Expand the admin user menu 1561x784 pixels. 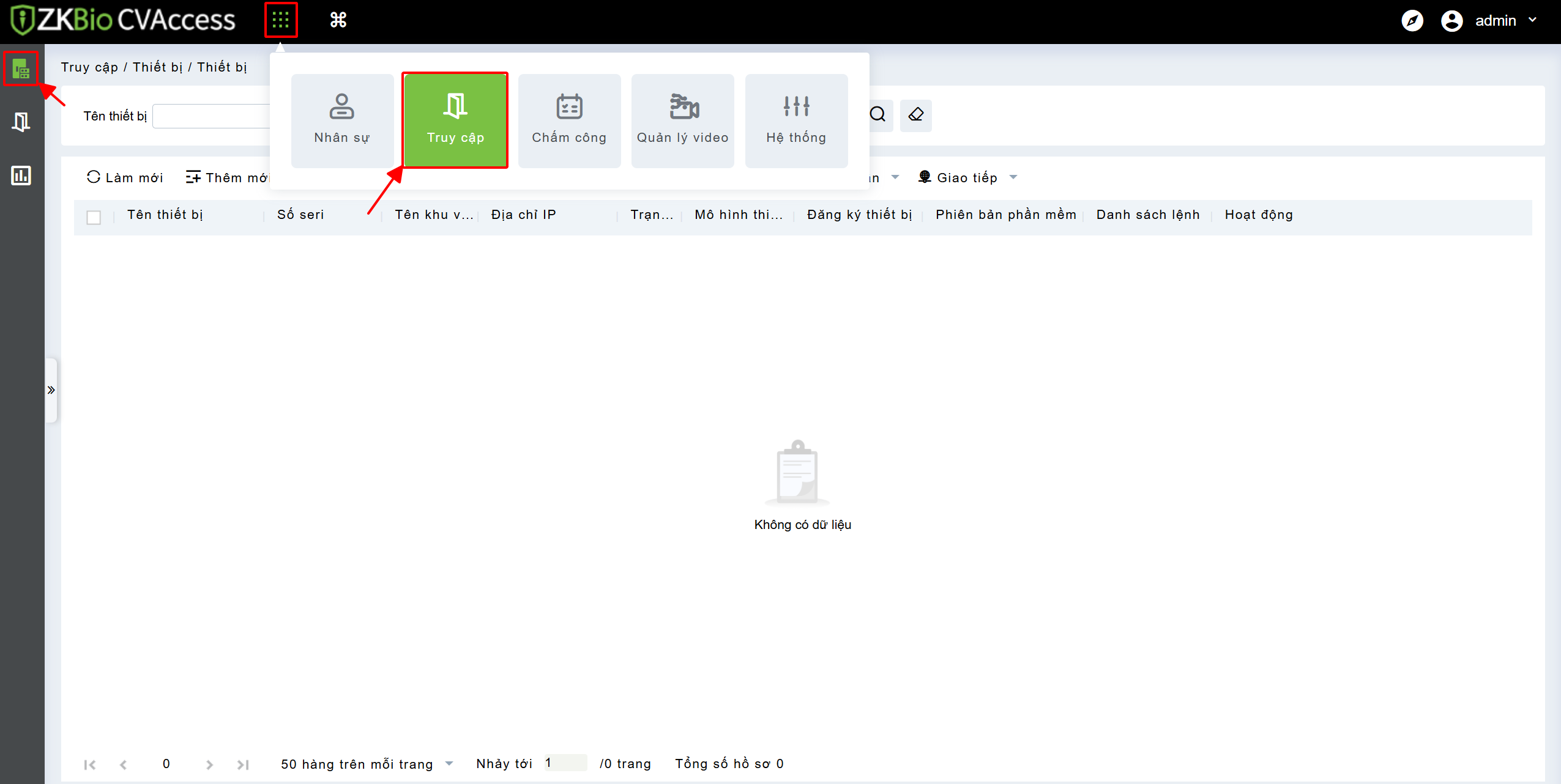tap(1496, 21)
